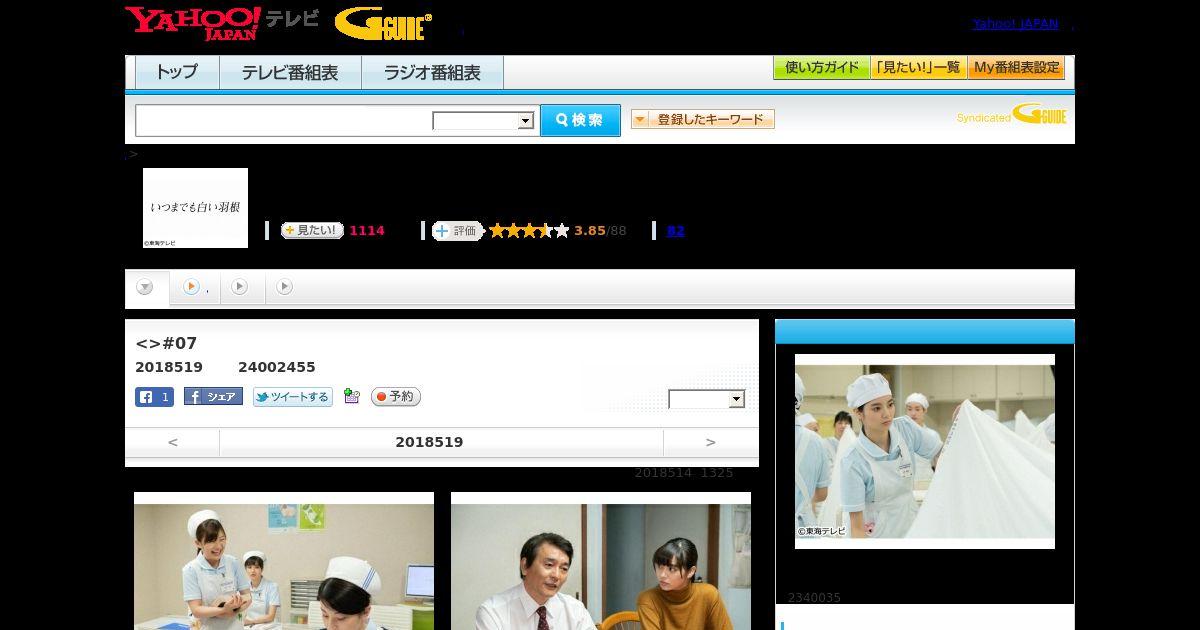Open the two nurses photo thumbnail
Screen dimensions: 1200x630
point(284,561)
